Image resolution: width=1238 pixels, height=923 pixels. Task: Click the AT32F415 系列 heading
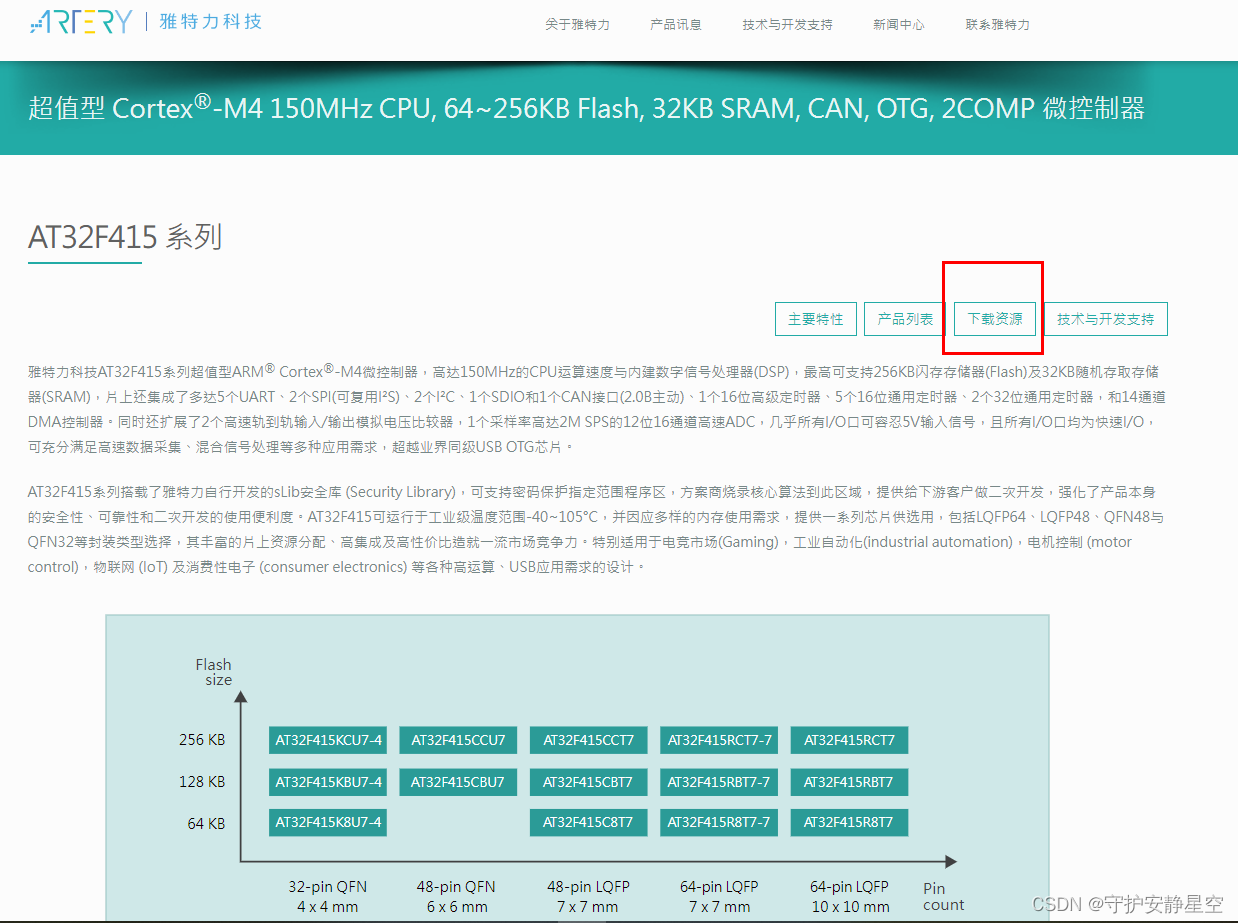125,237
